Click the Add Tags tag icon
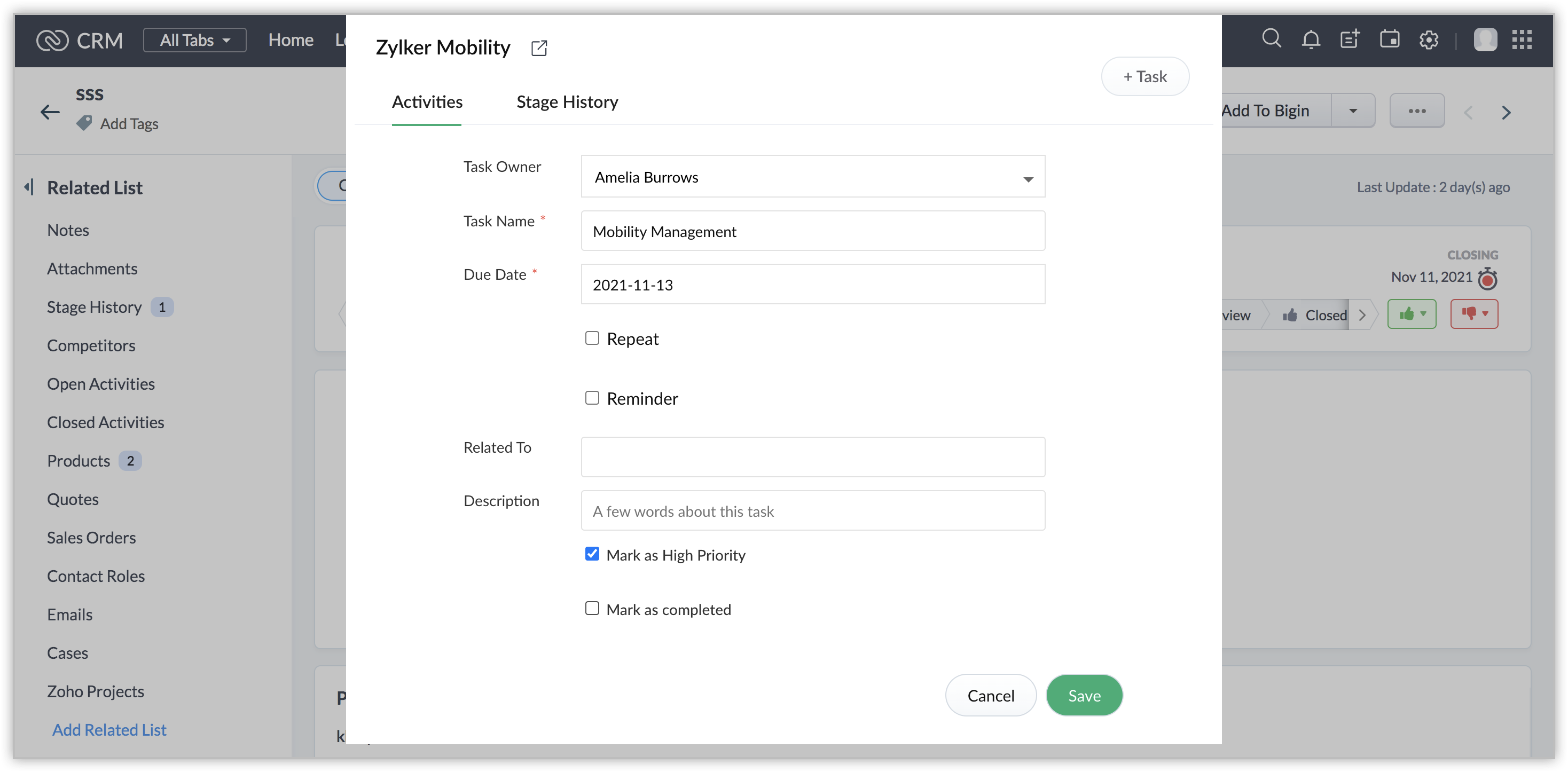This screenshot has width=1568, height=772. (84, 123)
